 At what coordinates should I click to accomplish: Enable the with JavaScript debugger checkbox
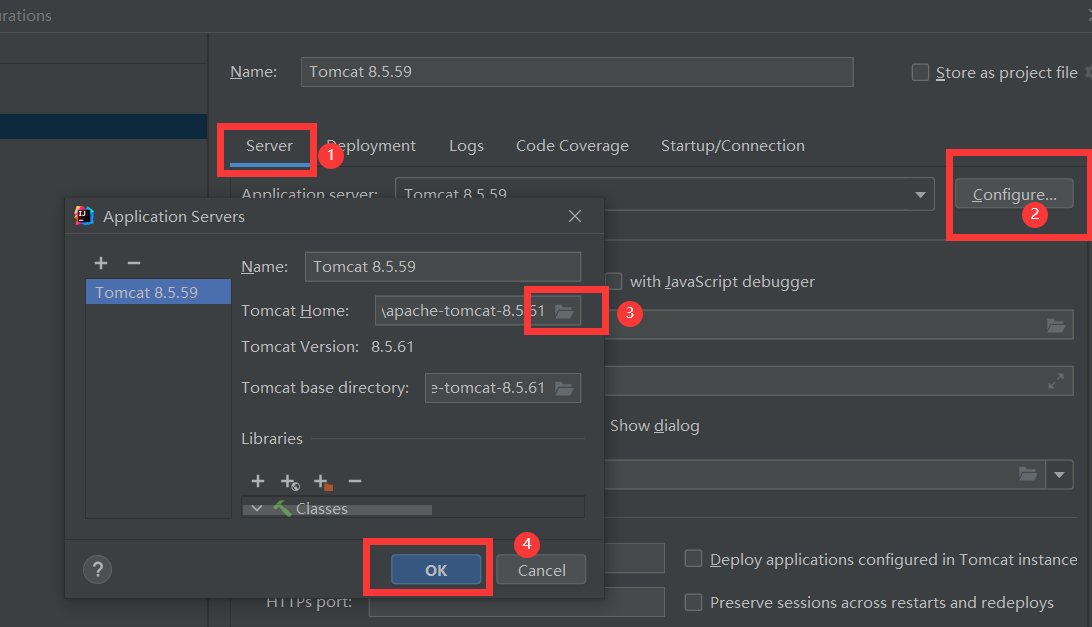(x=614, y=281)
